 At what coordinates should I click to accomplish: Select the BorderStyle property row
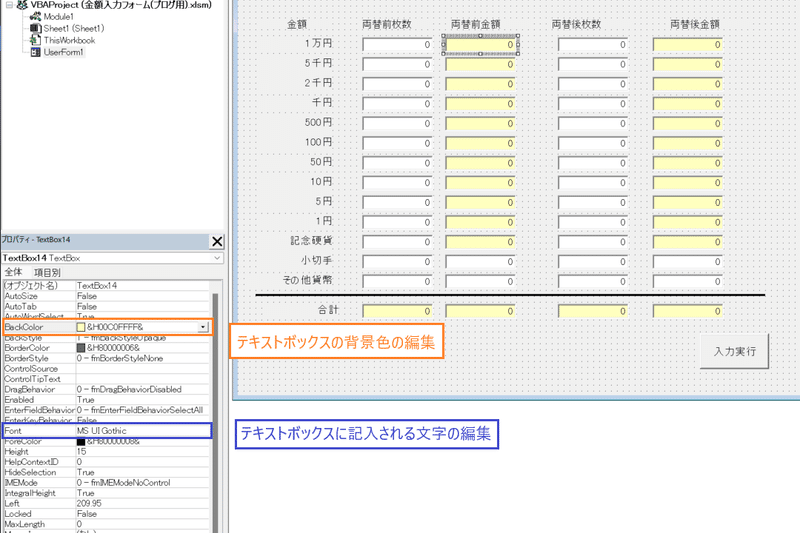click(x=107, y=358)
